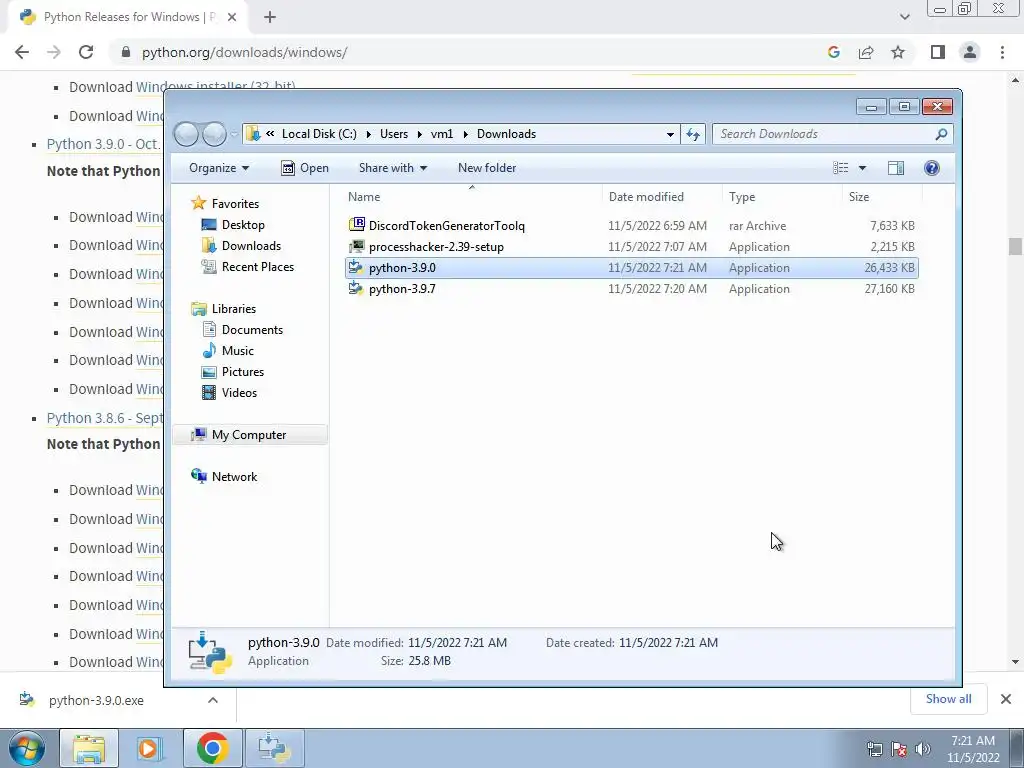Open the Documents library

pos(252,329)
